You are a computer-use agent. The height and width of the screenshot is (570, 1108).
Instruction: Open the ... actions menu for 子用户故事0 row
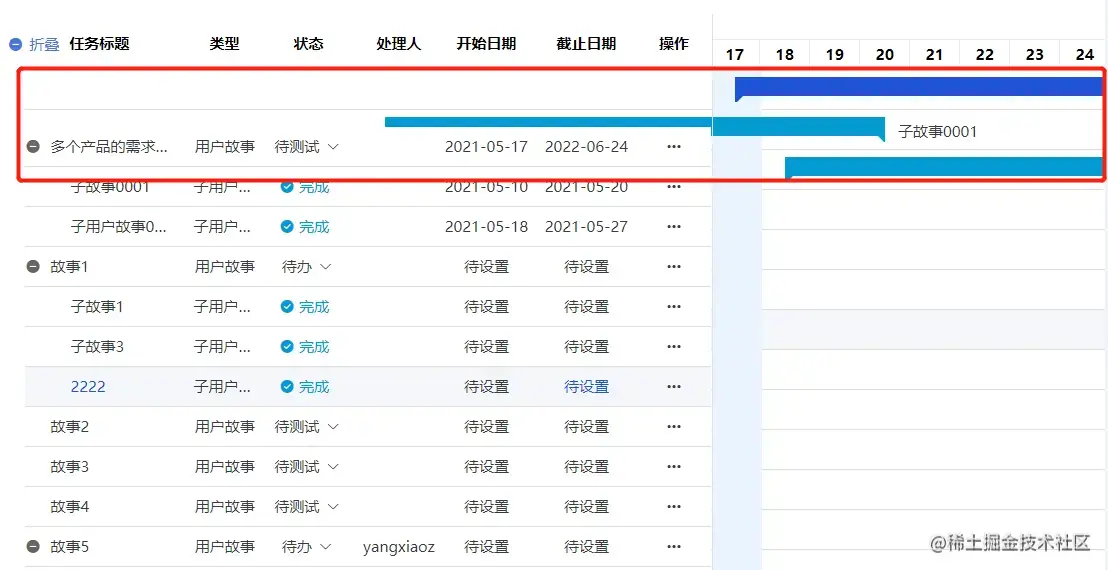point(673,227)
